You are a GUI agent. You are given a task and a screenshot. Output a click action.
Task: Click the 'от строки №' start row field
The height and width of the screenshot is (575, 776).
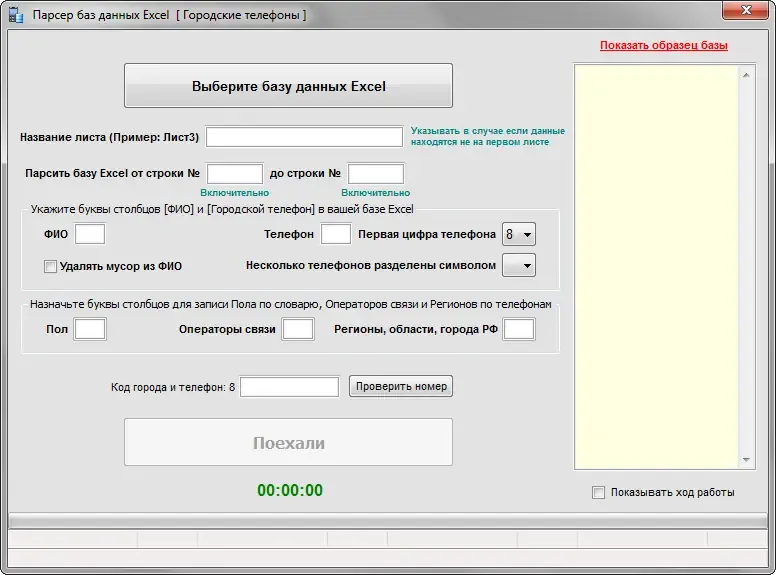click(x=235, y=174)
